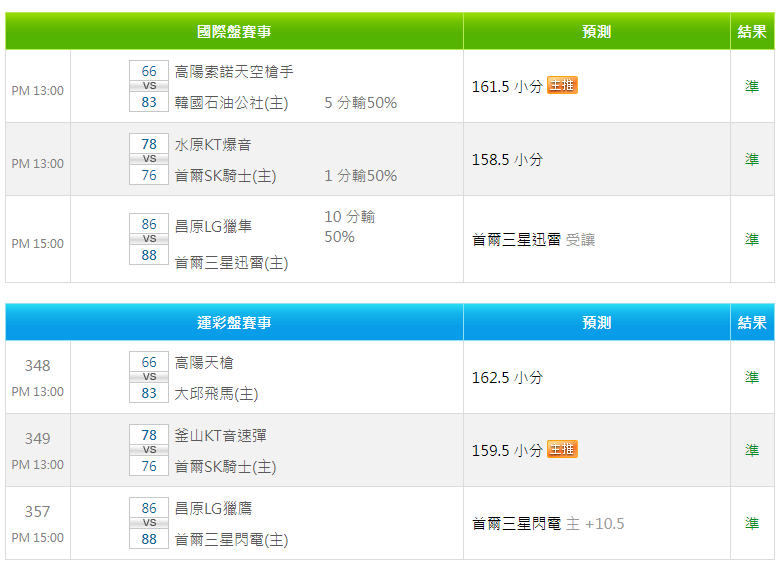Click 準 result in the 159.5 小分 row

point(752,450)
